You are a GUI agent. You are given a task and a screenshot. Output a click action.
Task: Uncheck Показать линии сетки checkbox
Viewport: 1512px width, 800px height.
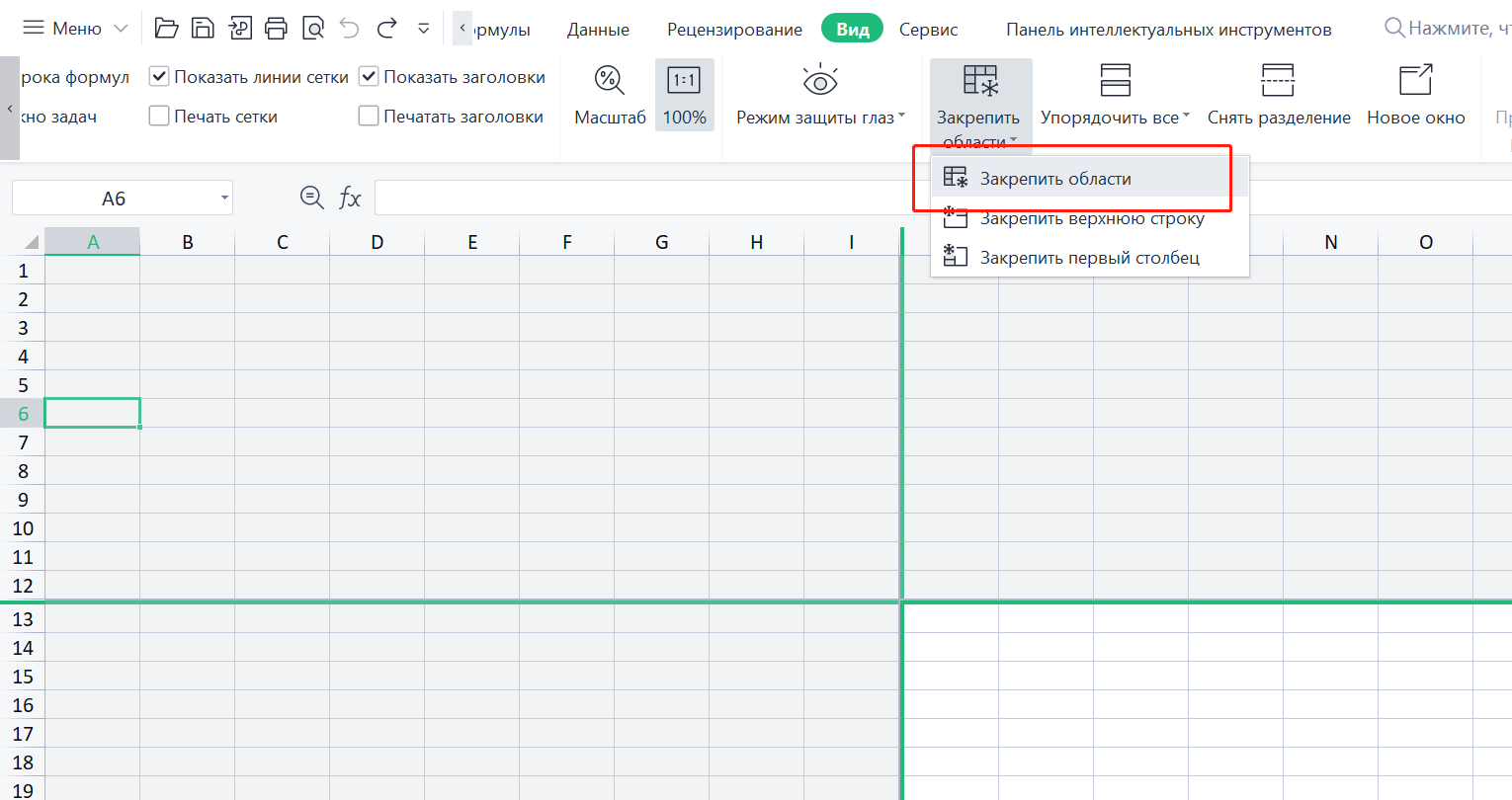pos(159,77)
